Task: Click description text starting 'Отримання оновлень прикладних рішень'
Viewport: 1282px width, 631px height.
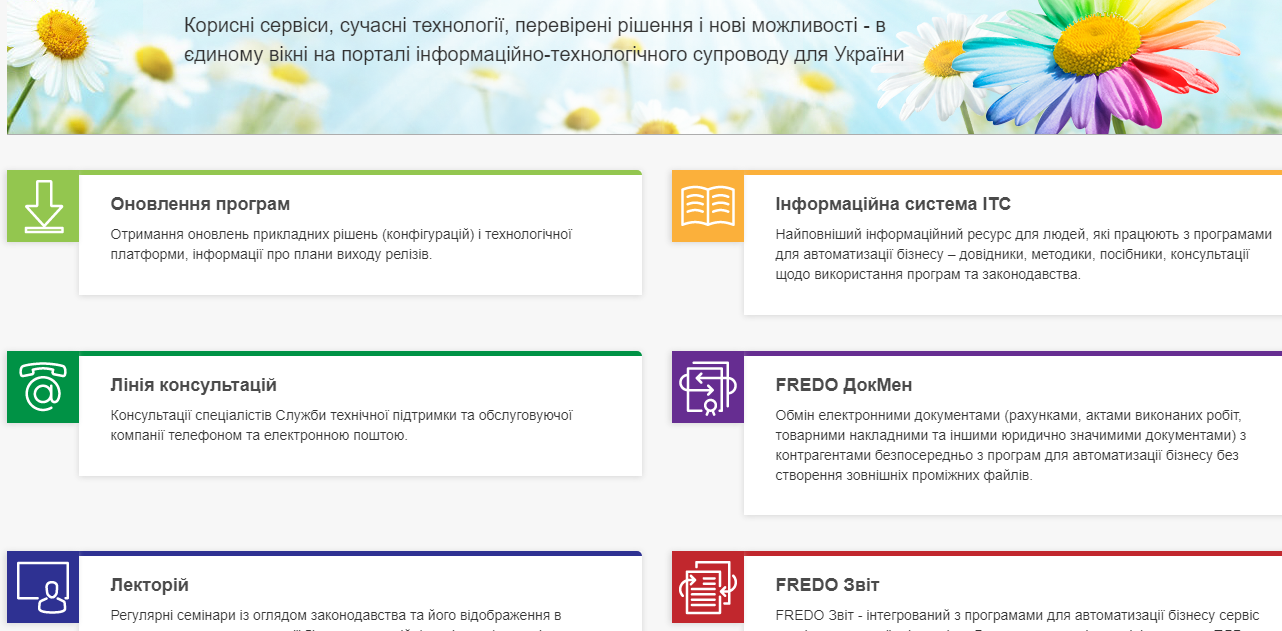Action: coord(341,244)
